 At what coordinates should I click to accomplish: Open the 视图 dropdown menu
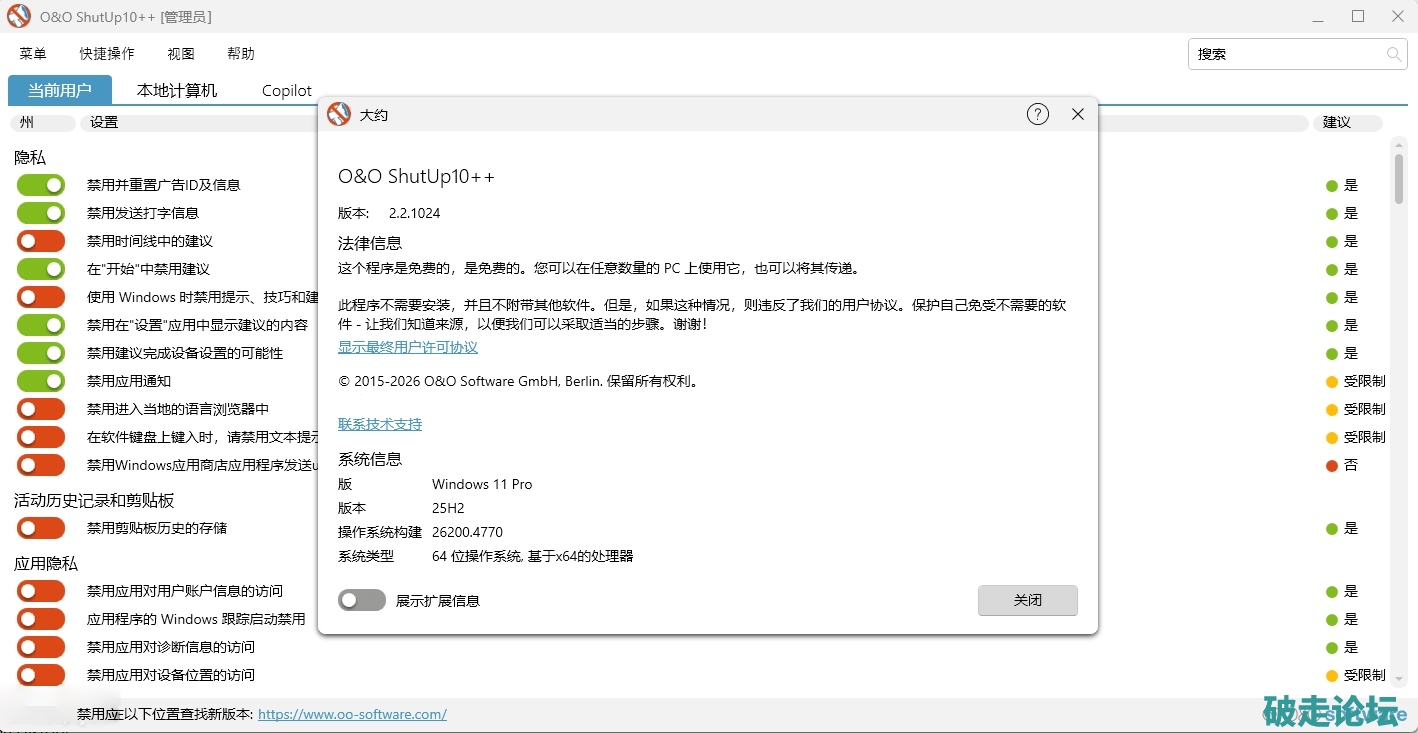(181, 54)
